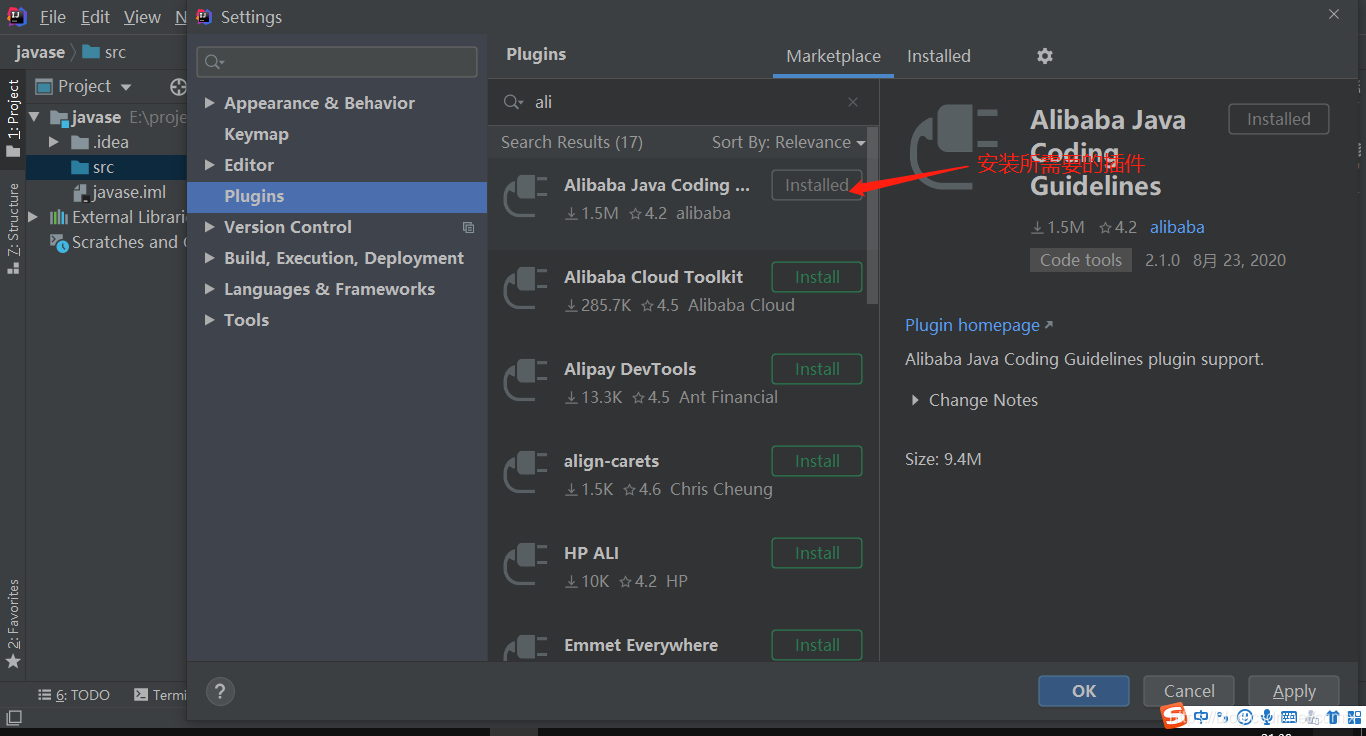The width and height of the screenshot is (1366, 736).
Task: Click the HP ALI plugin icon
Action: [x=526, y=566]
